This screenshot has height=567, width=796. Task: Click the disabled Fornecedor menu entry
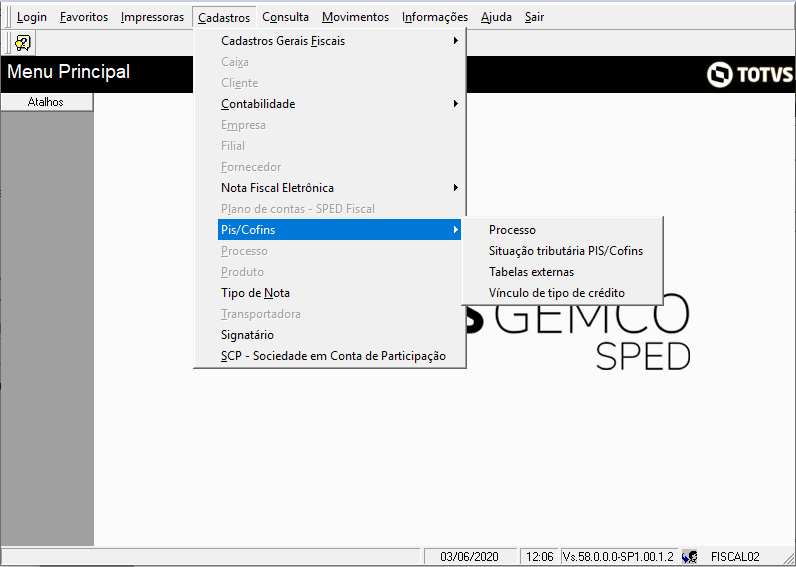point(339,167)
